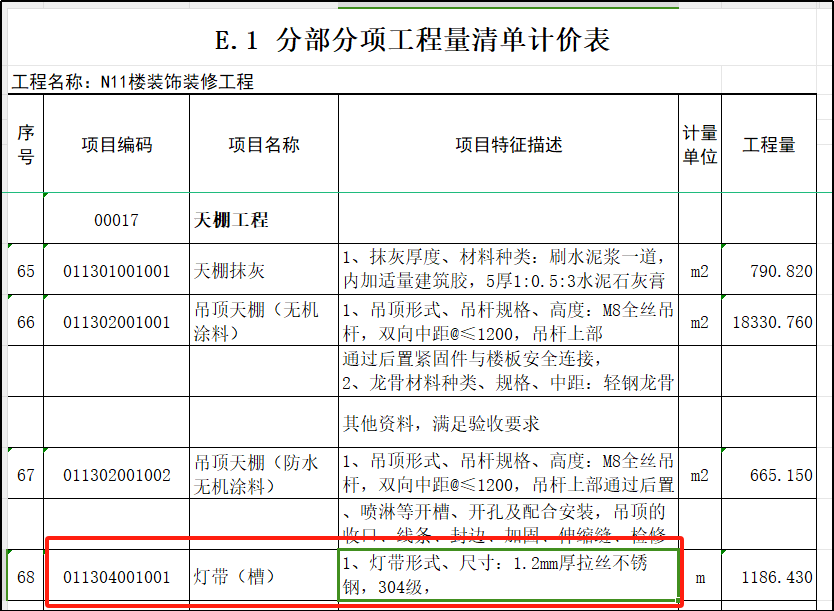Click quantity value 665.150
This screenshot has height=611, width=834.
(767, 474)
